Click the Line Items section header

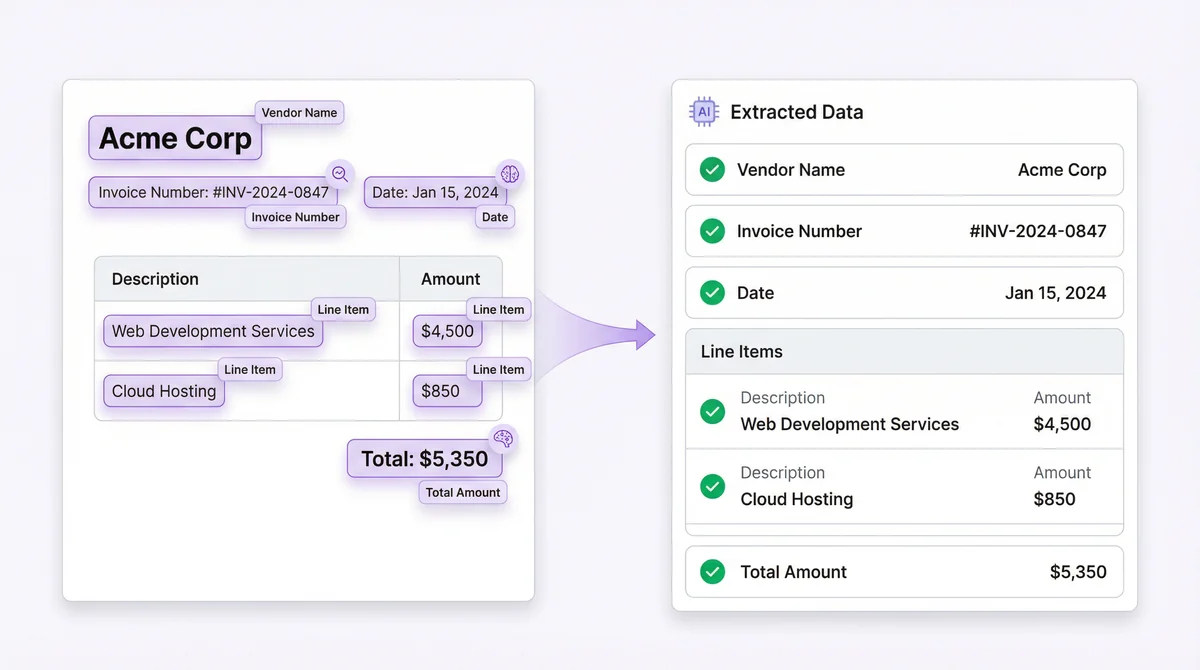pos(905,351)
